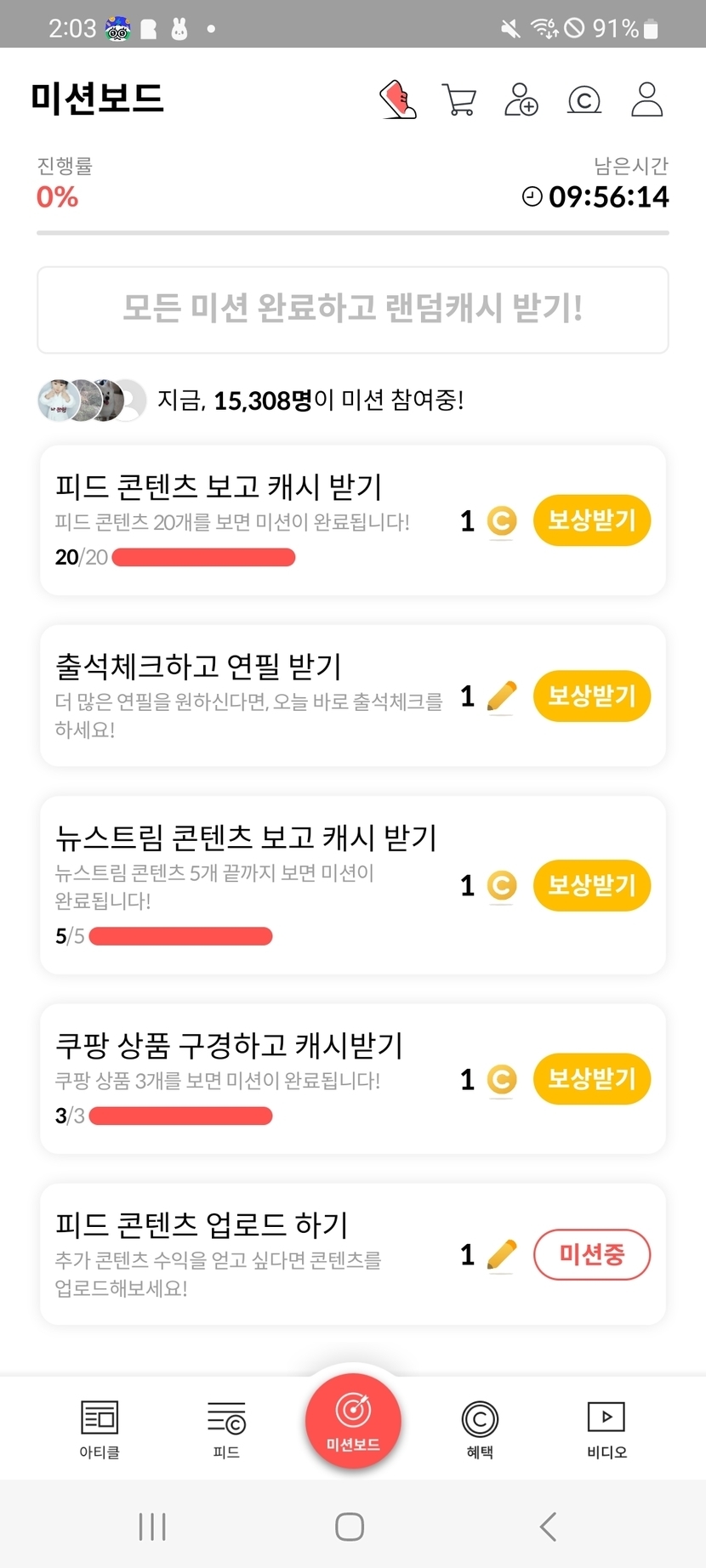Tap the red sneaker step-counter icon
The width and height of the screenshot is (706, 1568).
point(398,100)
